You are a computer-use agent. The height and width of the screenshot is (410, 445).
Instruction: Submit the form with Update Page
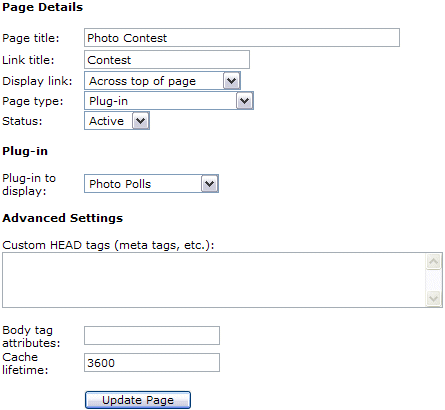[138, 400]
